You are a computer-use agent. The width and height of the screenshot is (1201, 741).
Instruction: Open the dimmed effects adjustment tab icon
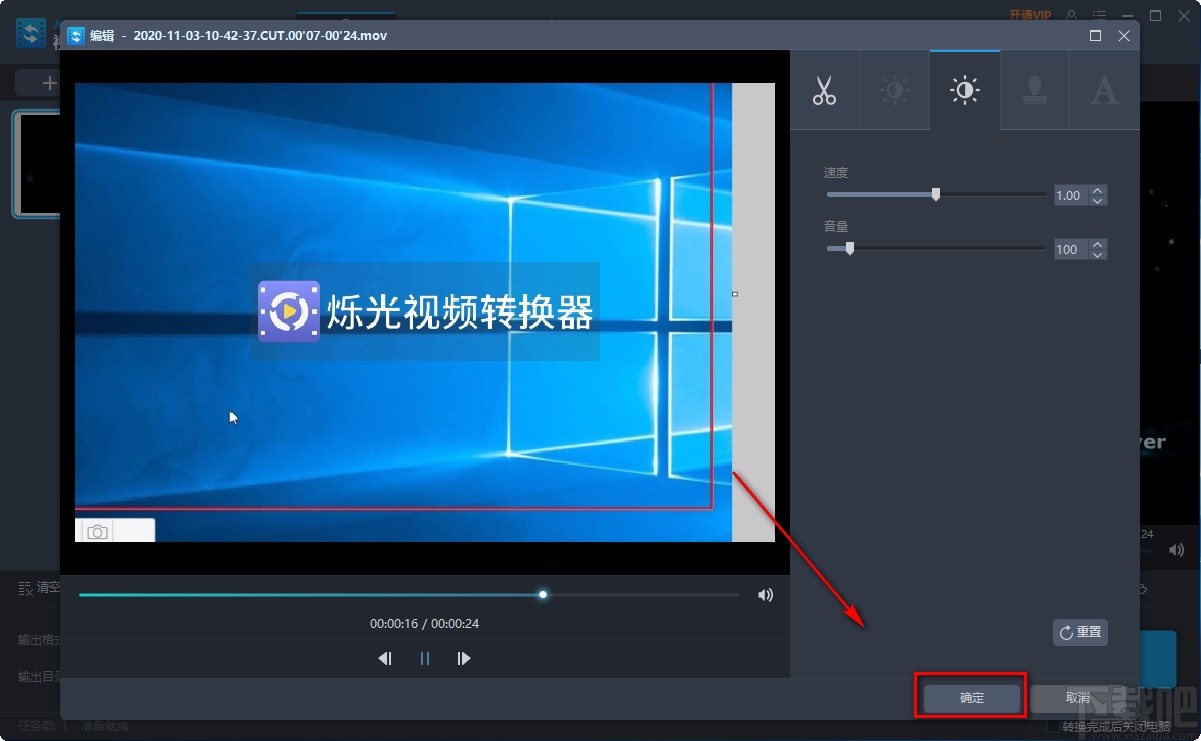click(x=894, y=90)
